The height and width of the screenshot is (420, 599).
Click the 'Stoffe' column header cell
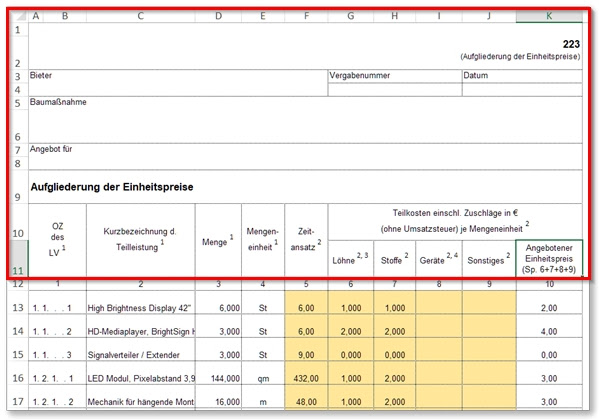[395, 259]
